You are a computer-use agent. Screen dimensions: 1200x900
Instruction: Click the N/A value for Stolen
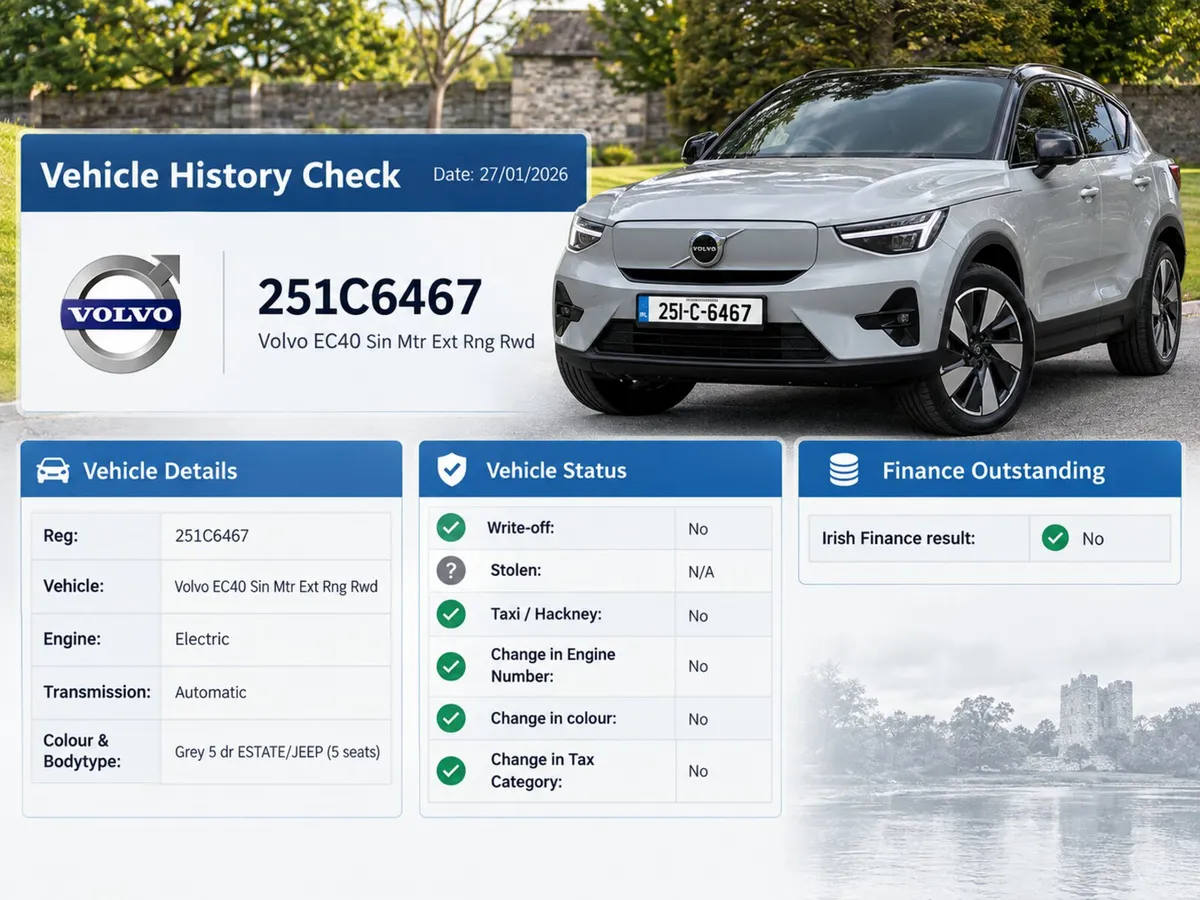tap(701, 573)
